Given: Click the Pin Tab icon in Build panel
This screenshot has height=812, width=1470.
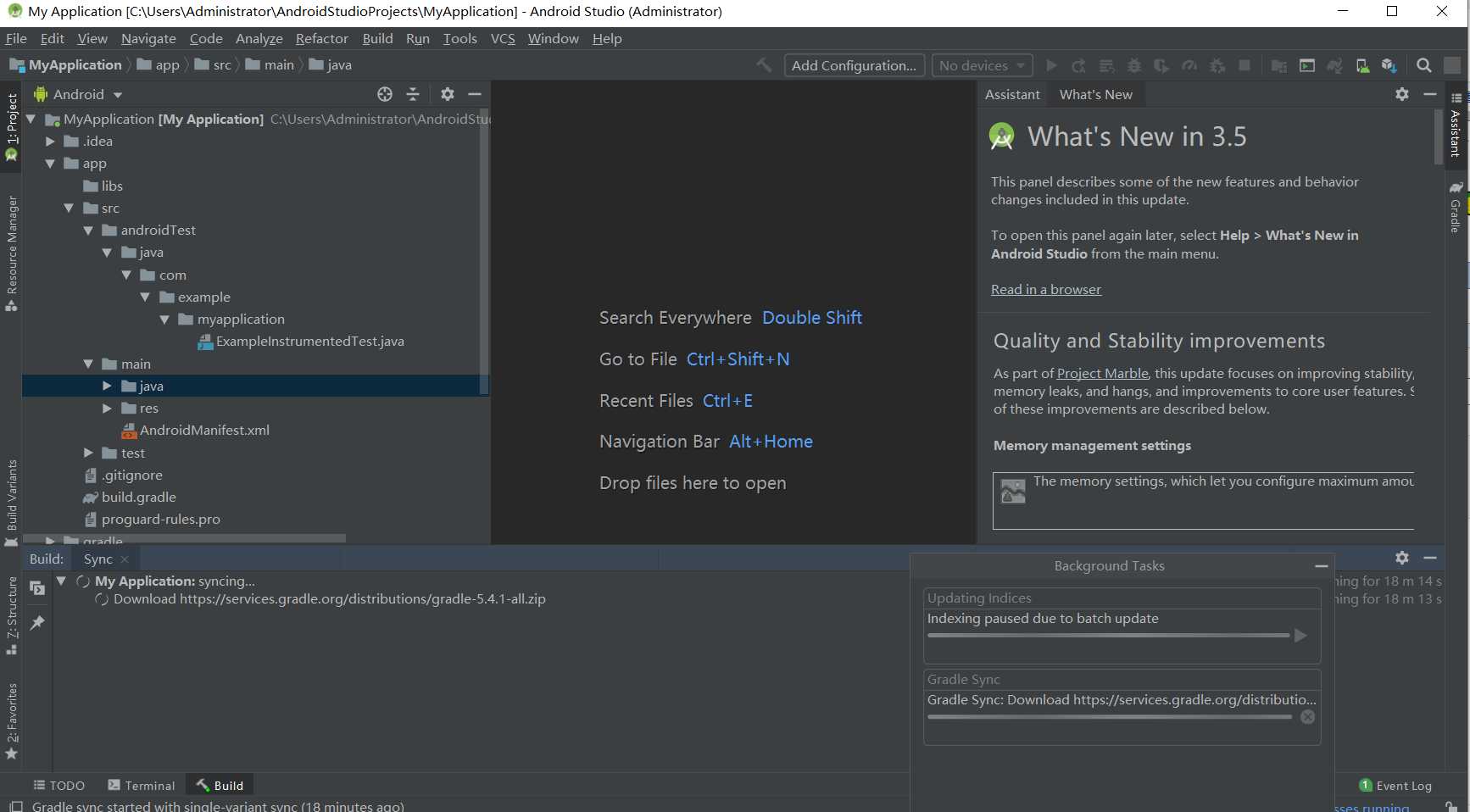Looking at the screenshot, I should coord(37,622).
